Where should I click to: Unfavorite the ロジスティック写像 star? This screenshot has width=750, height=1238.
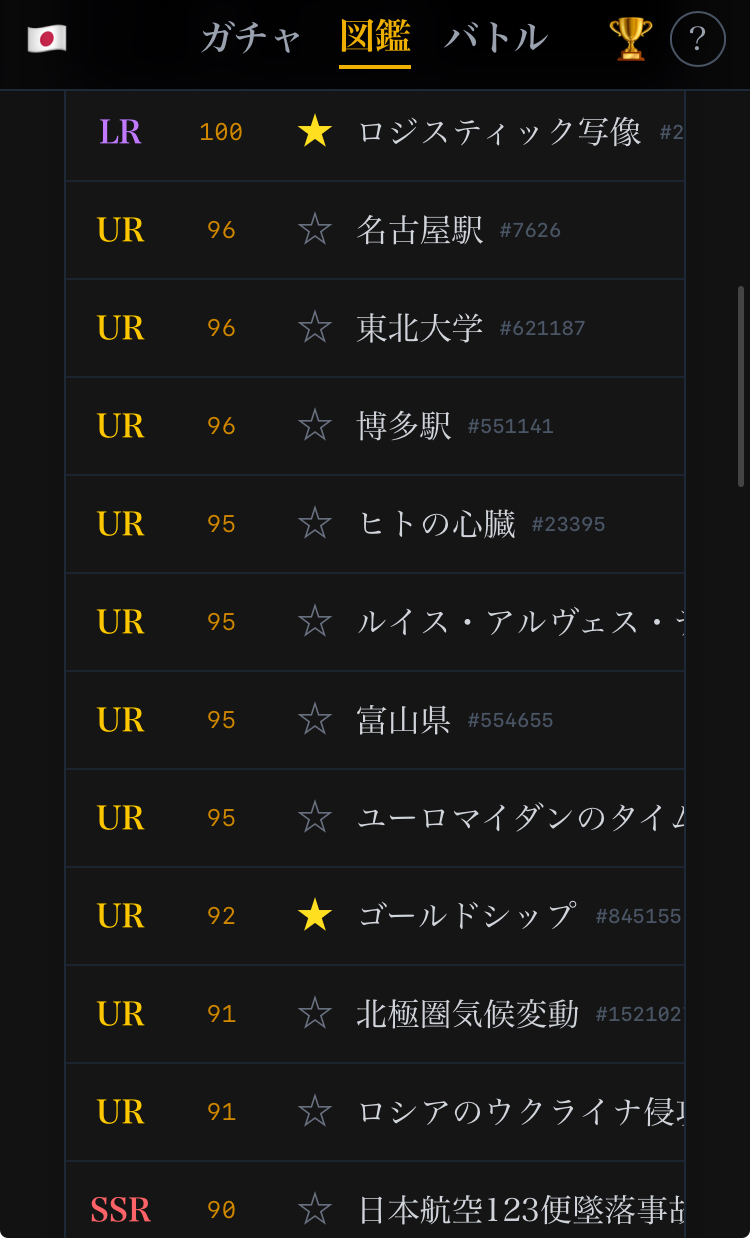315,132
